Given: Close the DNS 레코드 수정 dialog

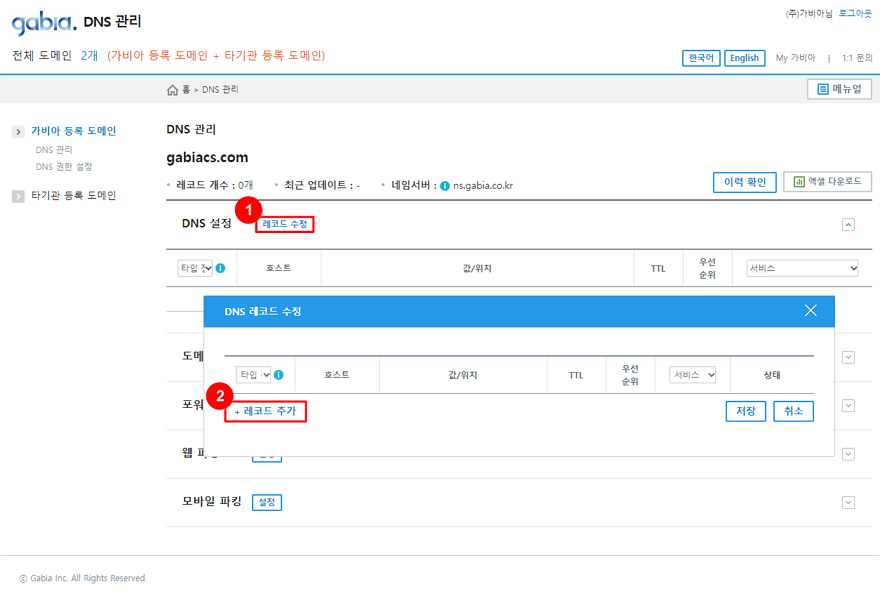Looking at the screenshot, I should coord(810,310).
